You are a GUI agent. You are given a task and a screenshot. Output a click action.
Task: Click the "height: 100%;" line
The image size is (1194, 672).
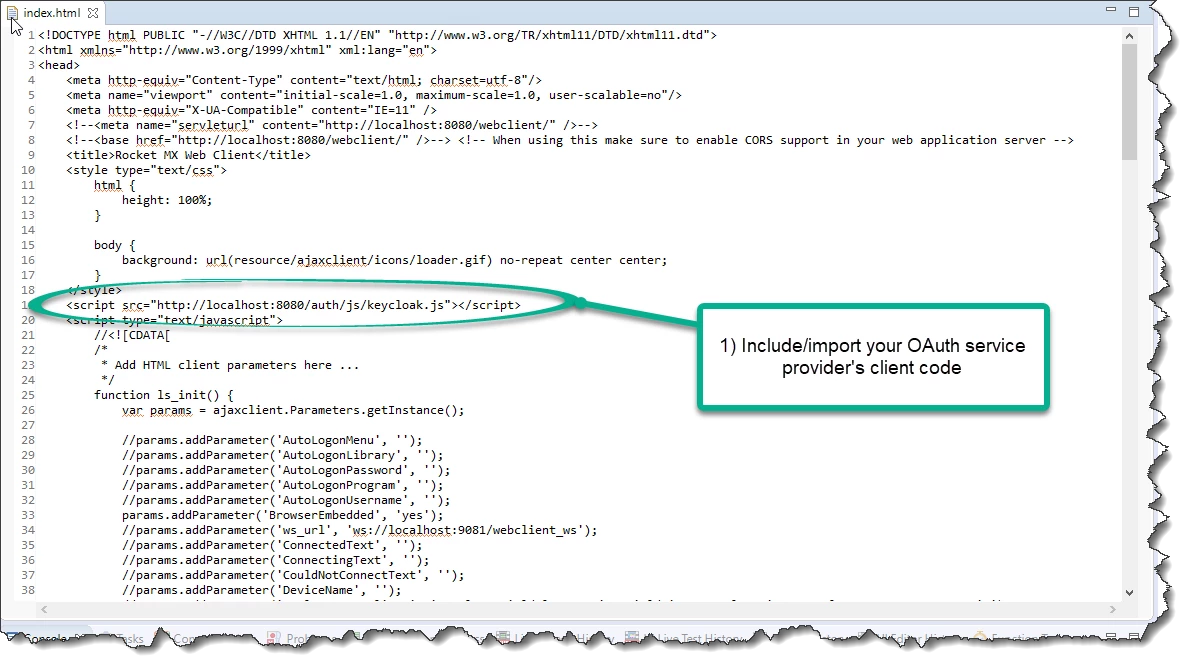[x=167, y=200]
